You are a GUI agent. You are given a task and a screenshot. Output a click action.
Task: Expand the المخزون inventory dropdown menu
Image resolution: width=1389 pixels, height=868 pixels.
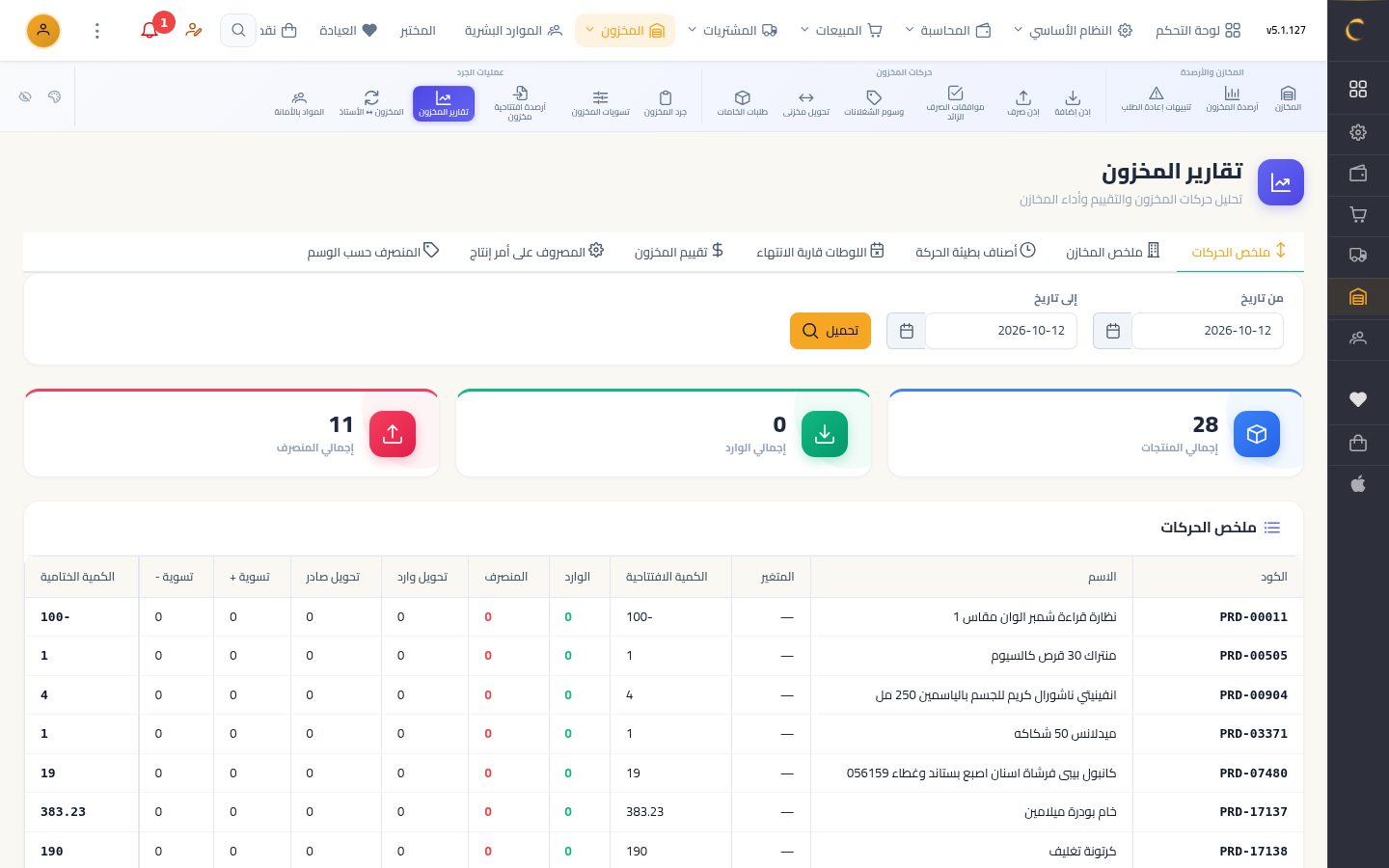(625, 31)
